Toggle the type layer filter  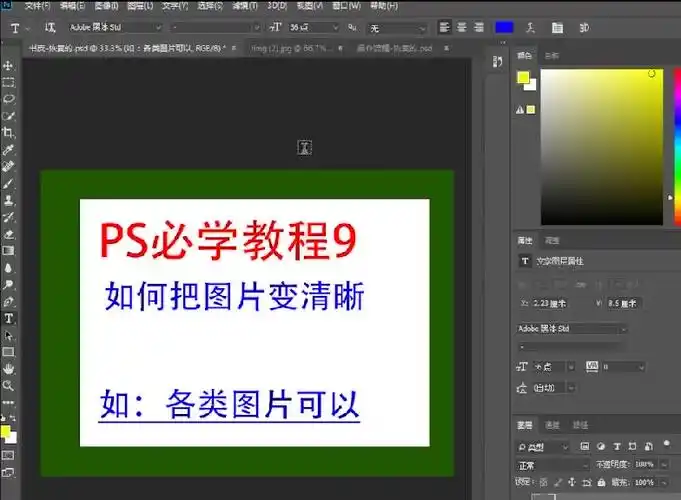[x=617, y=446]
